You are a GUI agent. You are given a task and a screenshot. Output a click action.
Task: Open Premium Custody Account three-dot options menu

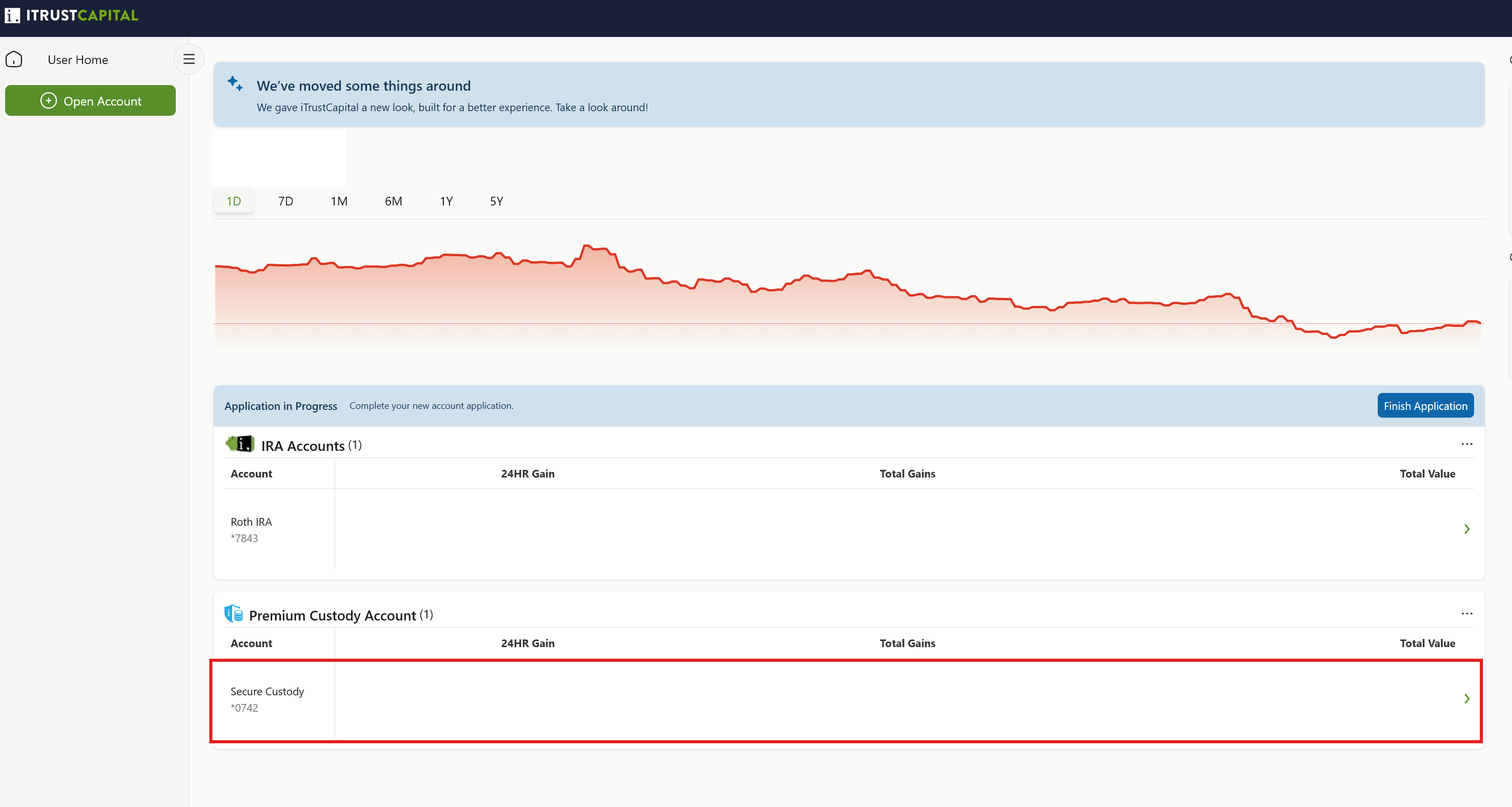1467,614
